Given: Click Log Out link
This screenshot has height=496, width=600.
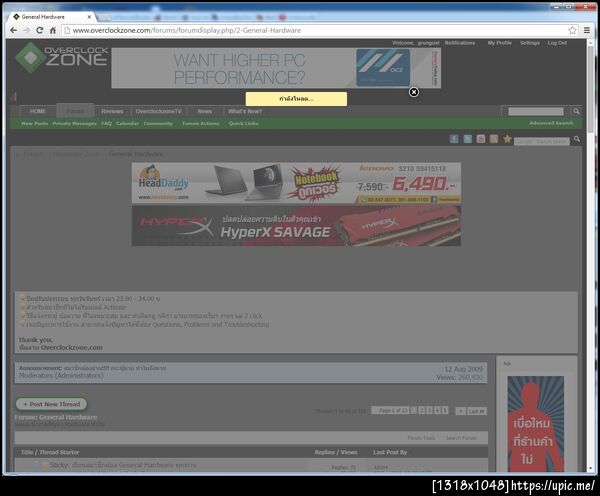Looking at the screenshot, I should pos(557,43).
